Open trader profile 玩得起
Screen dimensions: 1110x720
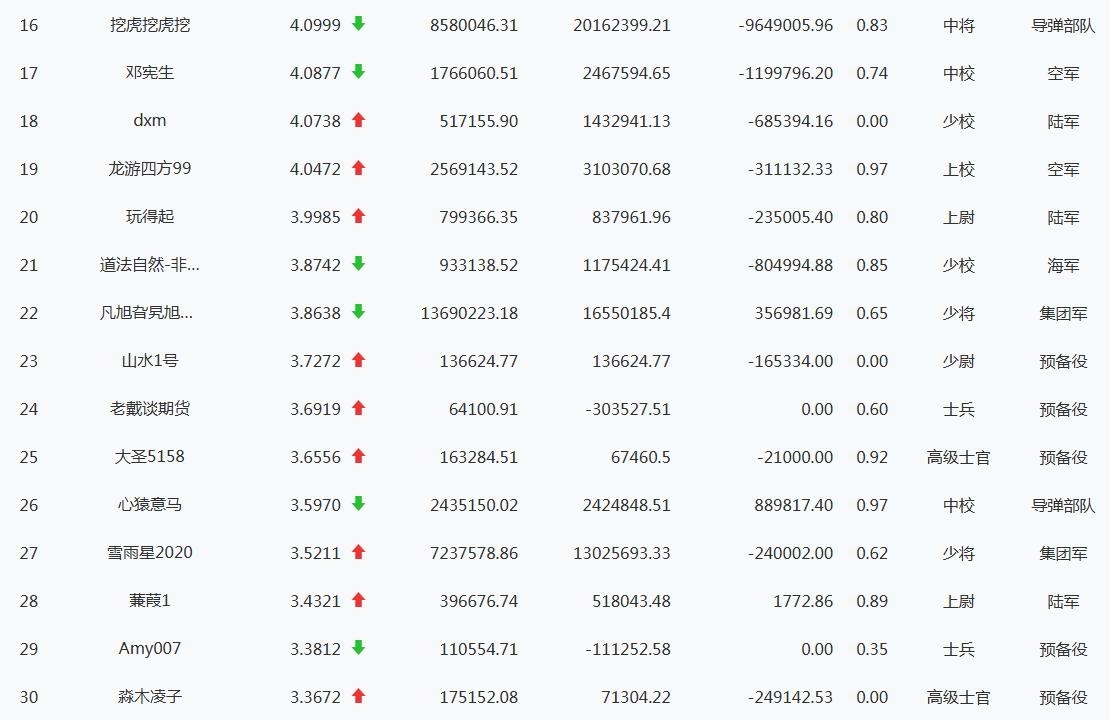150,217
